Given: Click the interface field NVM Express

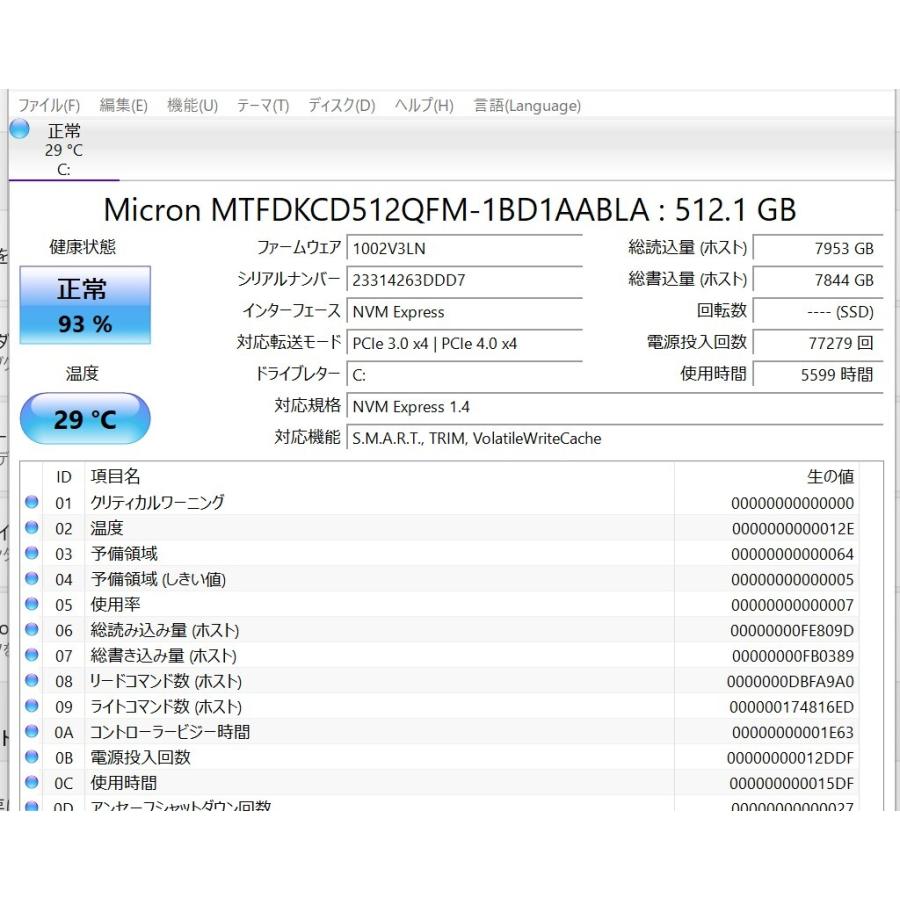Looking at the screenshot, I should (x=464, y=312).
